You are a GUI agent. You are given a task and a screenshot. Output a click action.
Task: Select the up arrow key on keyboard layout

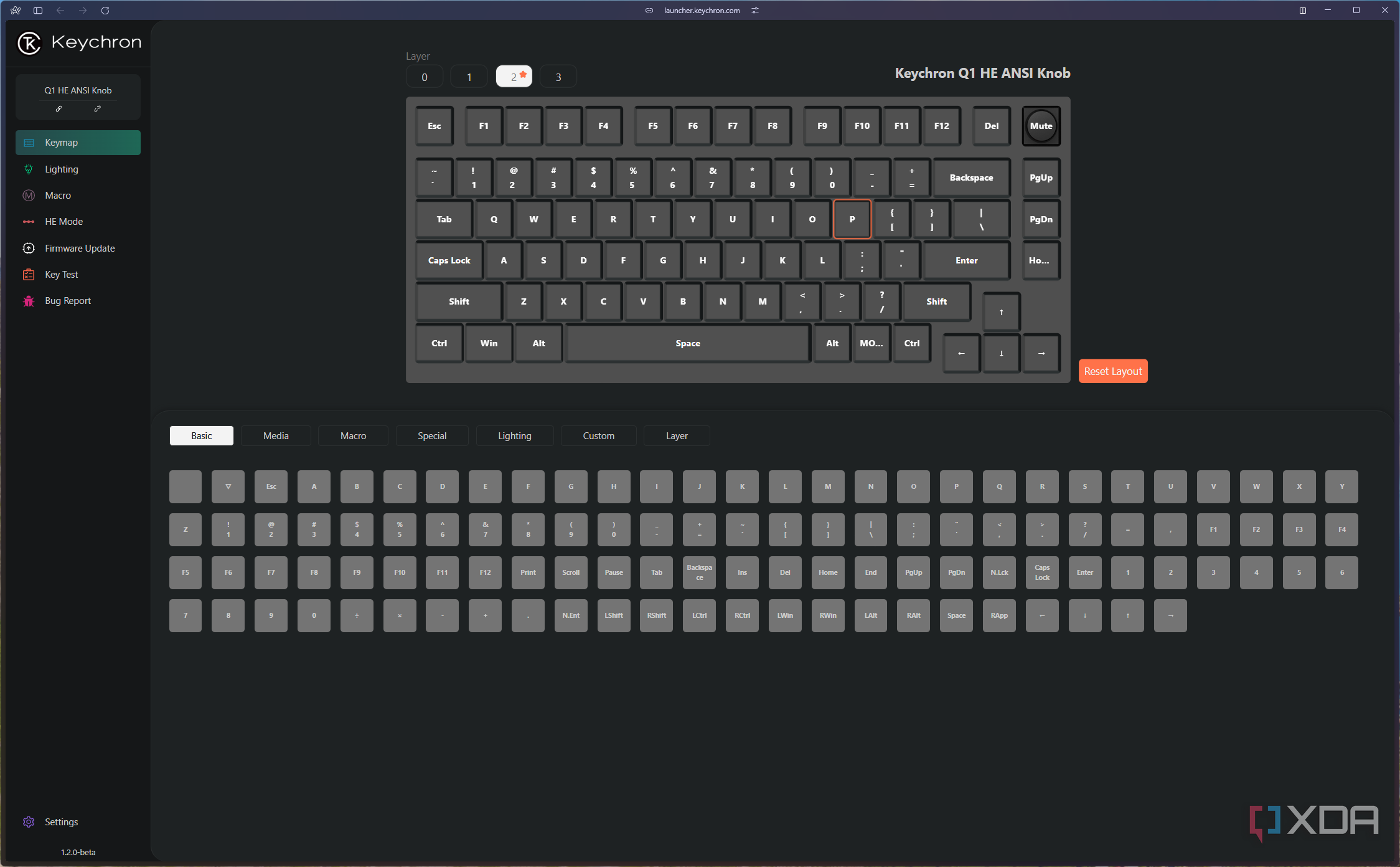pos(1001,311)
